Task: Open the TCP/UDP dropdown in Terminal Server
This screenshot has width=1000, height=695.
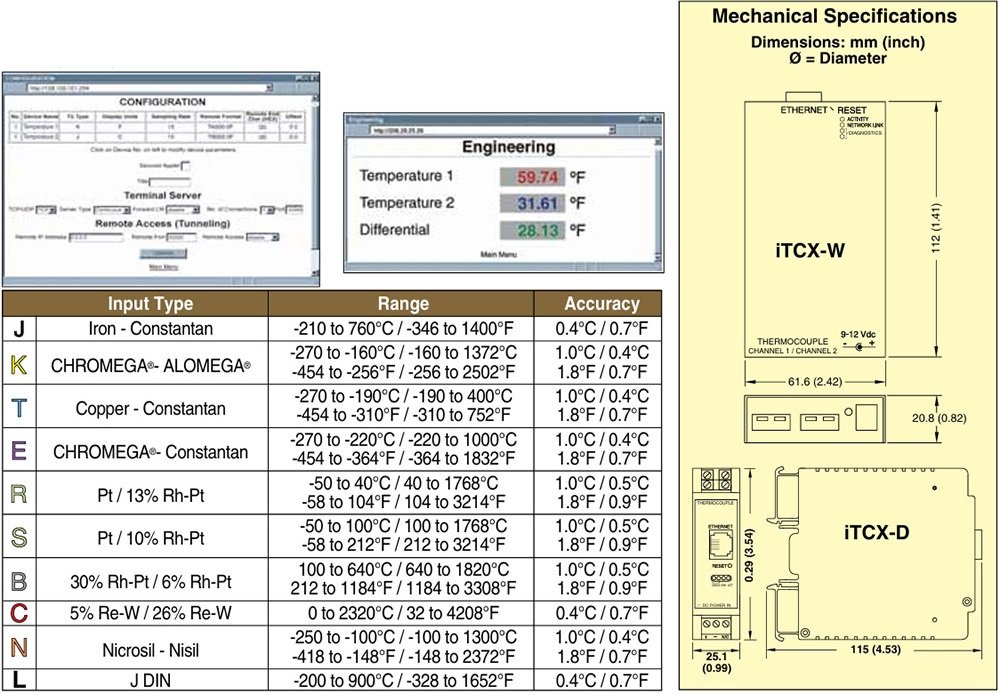Action: (44, 211)
